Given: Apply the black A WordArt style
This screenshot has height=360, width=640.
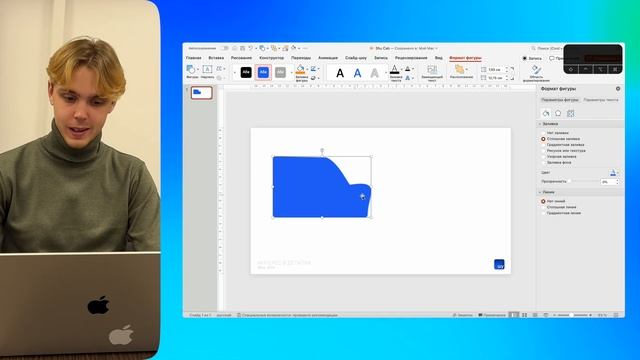Looking at the screenshot, I should (340, 73).
